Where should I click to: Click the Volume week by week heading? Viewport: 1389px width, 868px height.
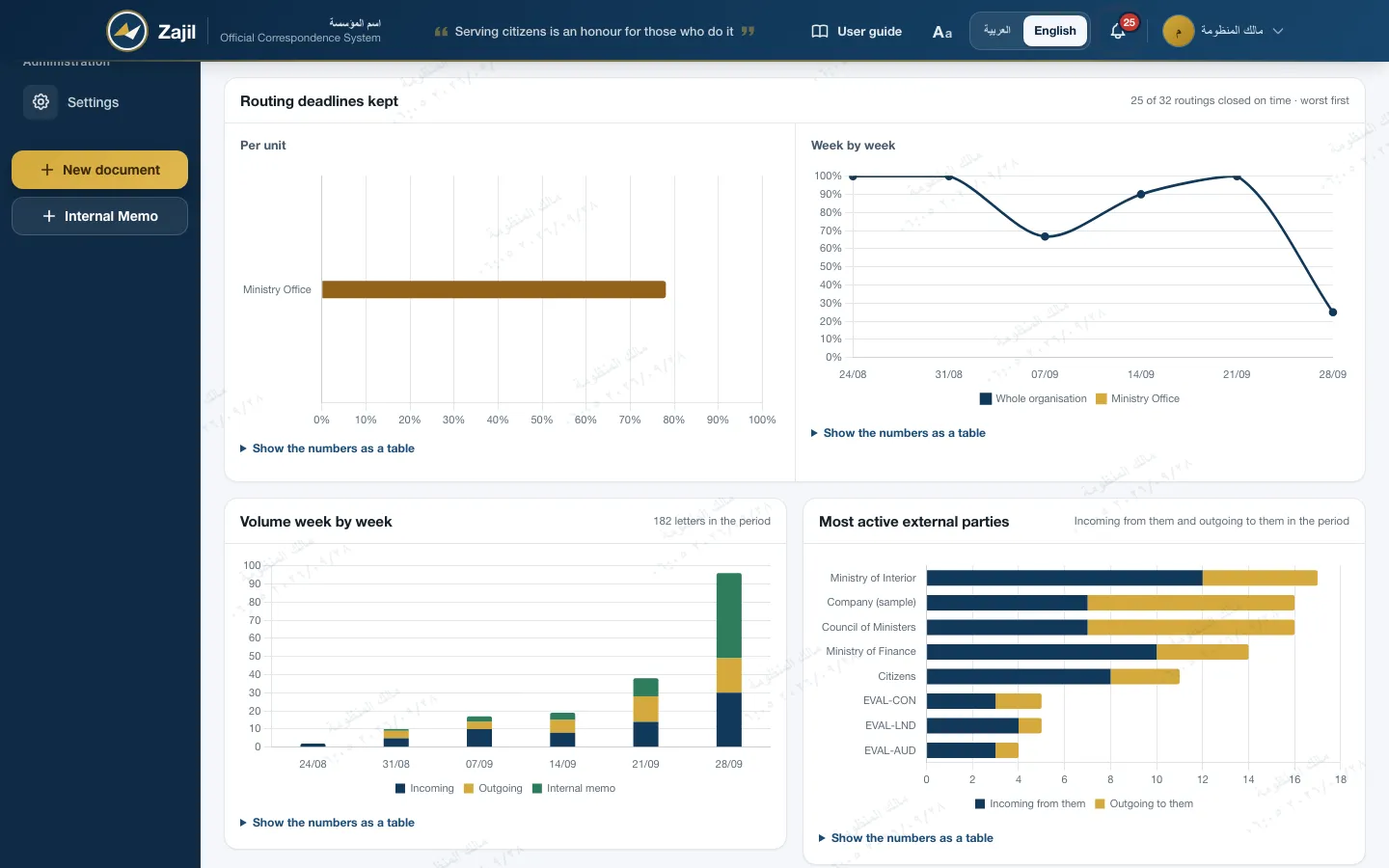point(315,522)
